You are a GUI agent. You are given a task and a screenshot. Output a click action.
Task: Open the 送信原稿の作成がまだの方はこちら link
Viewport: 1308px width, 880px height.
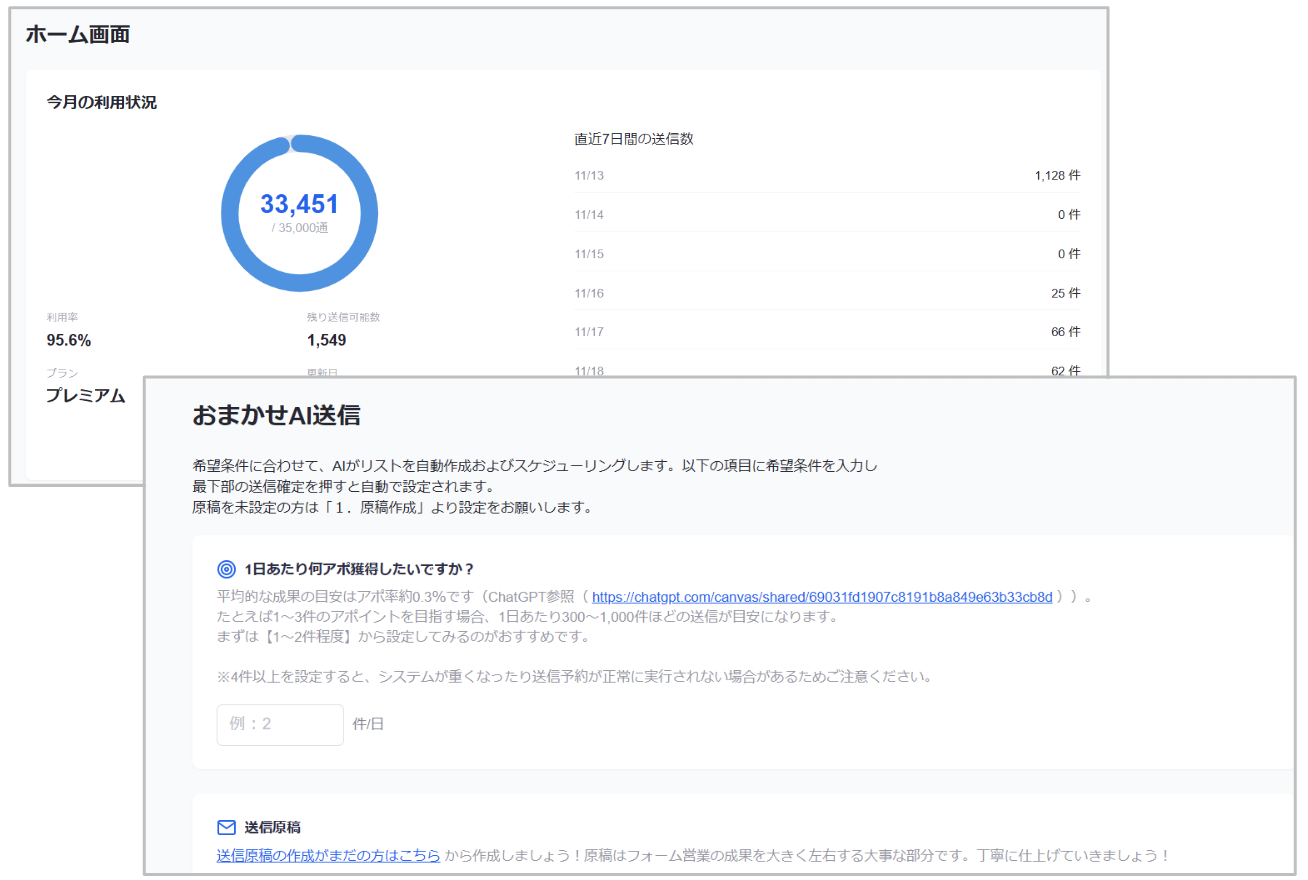328,856
